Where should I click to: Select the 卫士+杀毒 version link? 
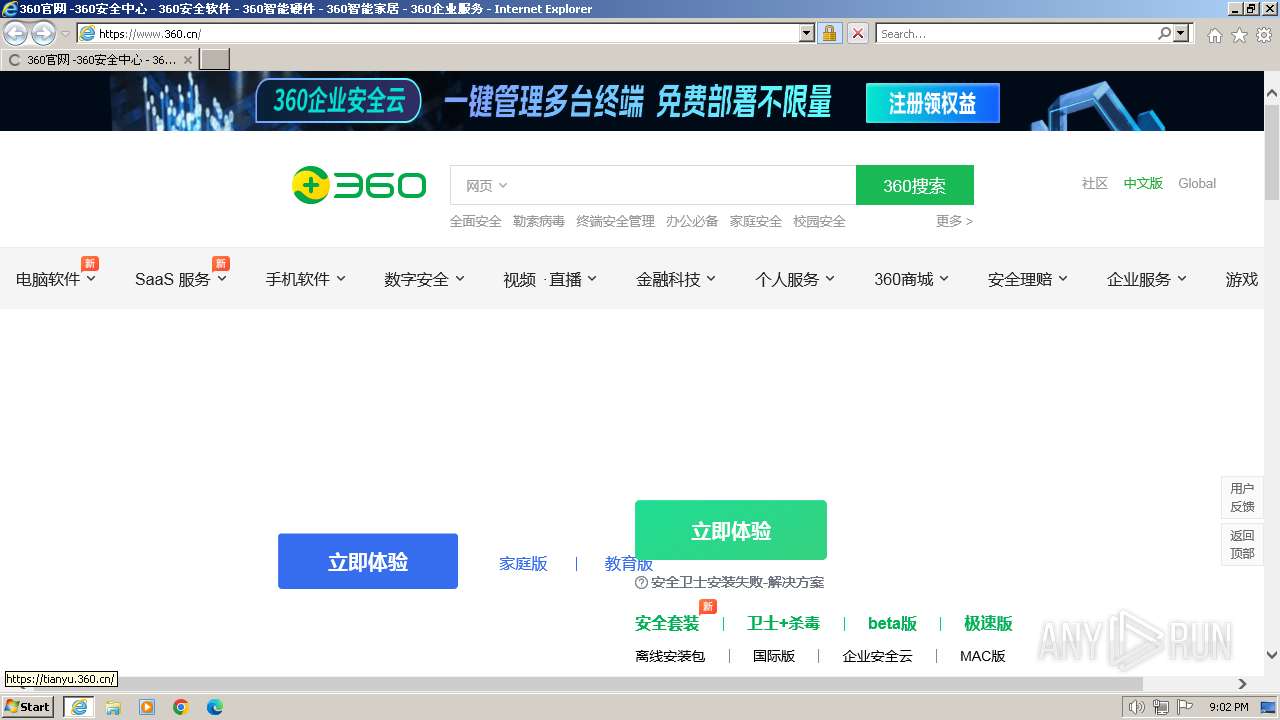(x=783, y=623)
